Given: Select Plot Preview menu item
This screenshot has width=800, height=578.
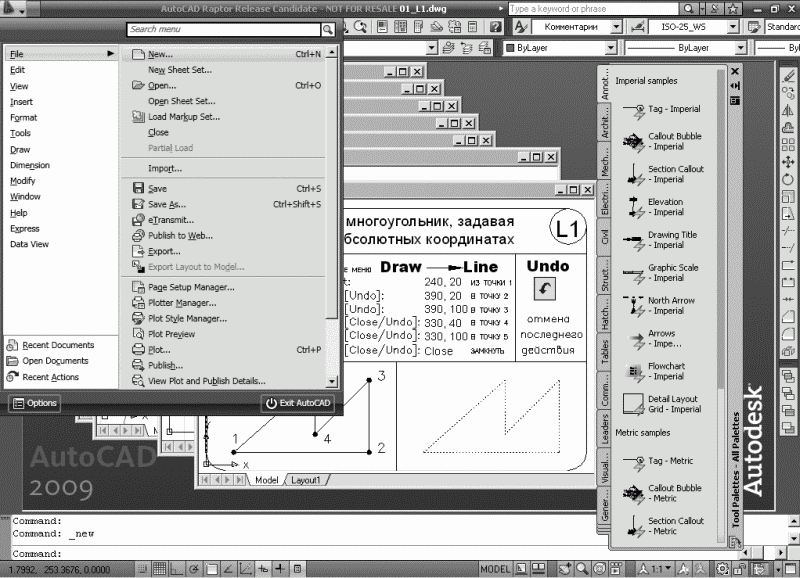Looking at the screenshot, I should (x=227, y=334).
